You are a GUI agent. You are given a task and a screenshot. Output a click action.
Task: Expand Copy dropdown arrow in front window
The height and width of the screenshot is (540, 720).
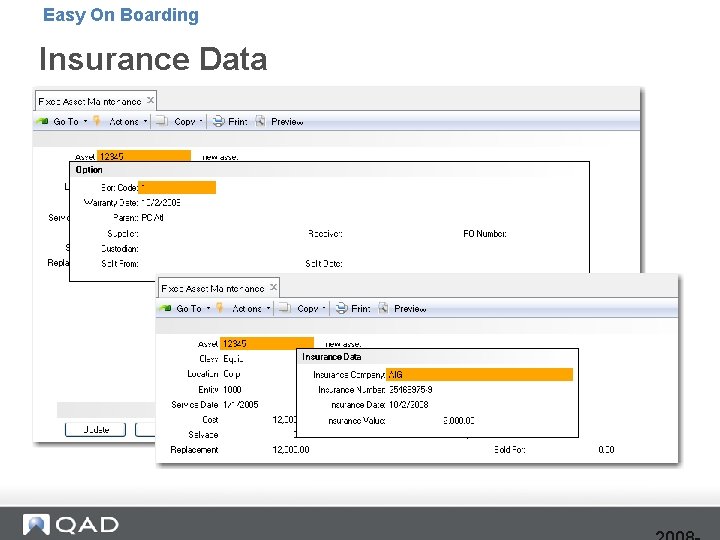(x=324, y=308)
